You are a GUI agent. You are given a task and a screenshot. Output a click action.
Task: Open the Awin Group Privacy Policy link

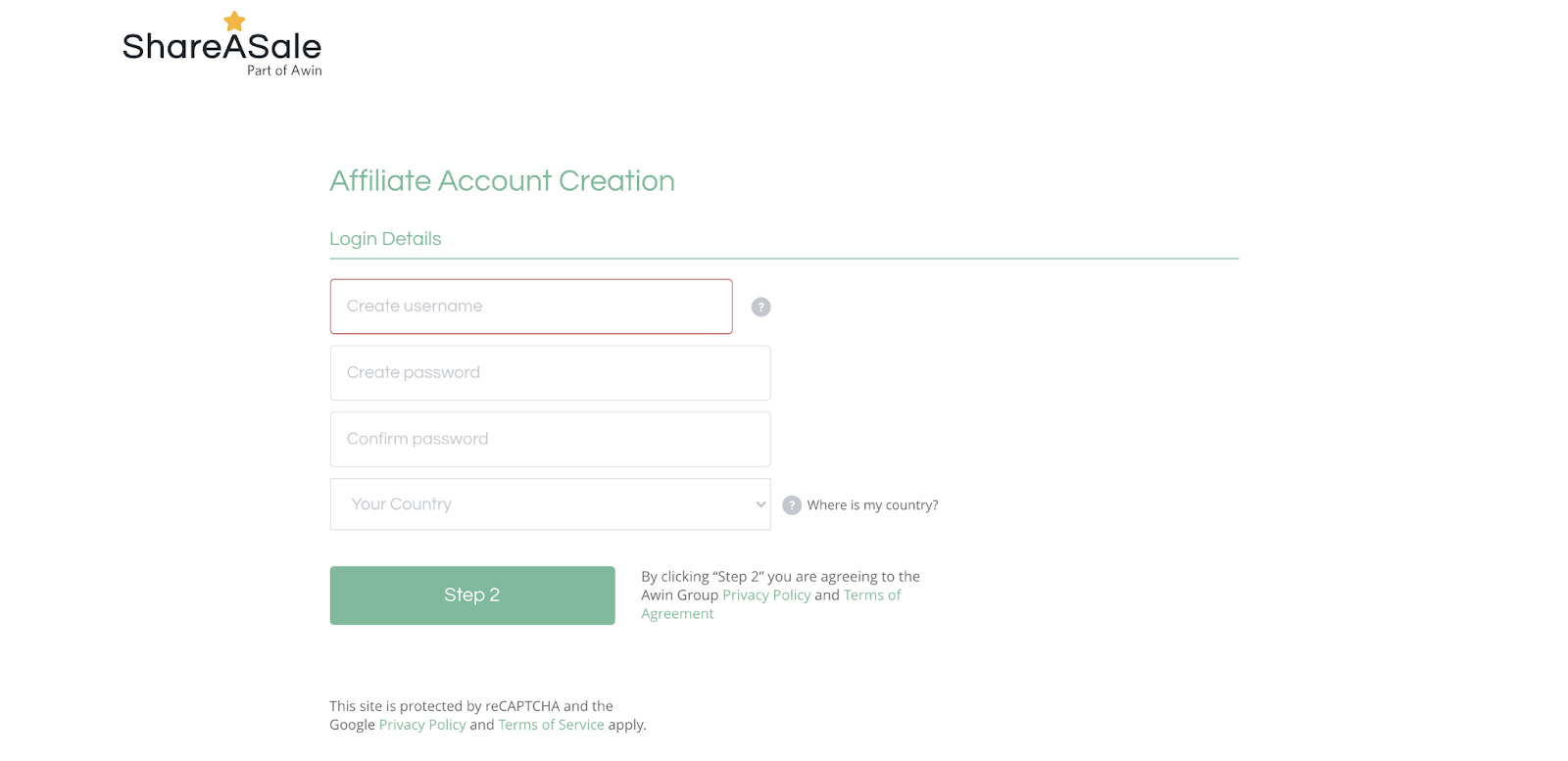coord(766,595)
